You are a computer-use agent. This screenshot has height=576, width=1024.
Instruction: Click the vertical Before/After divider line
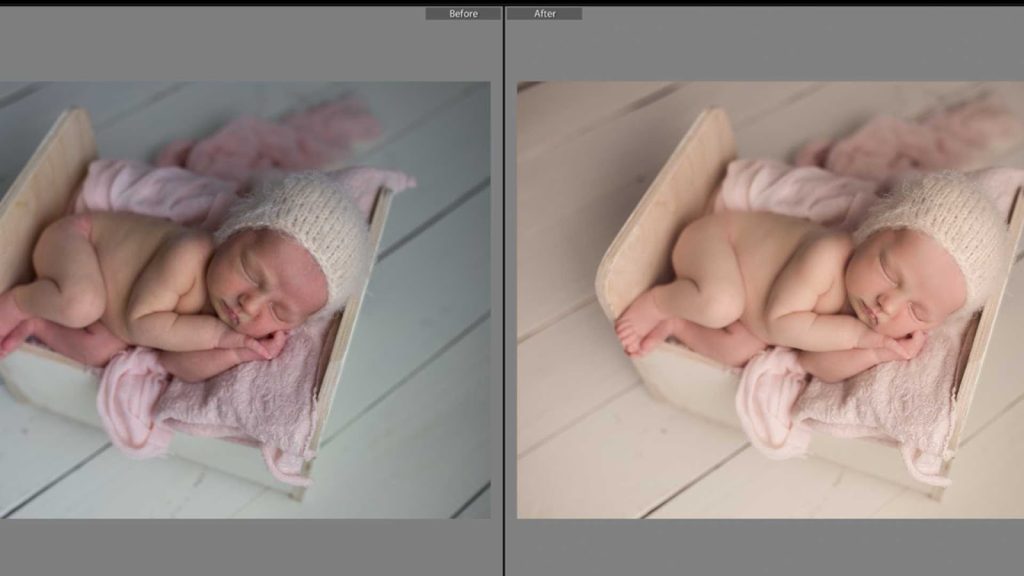coord(503,300)
